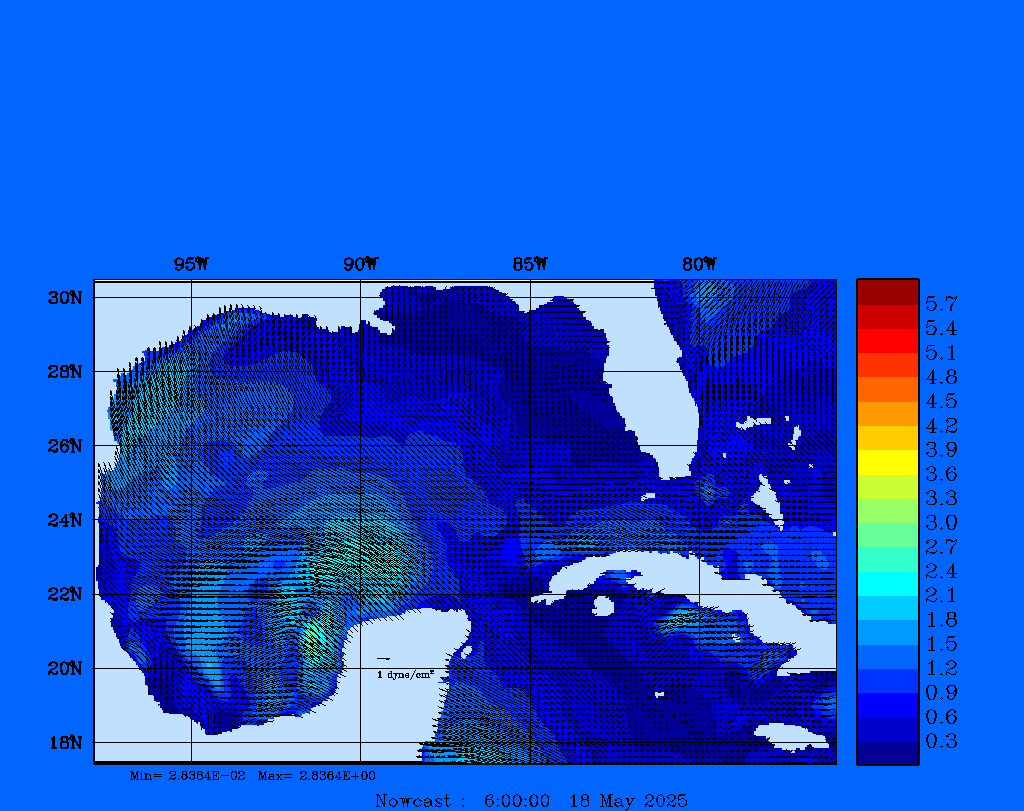The width and height of the screenshot is (1024, 811).
Task: Click the Min value text below the map
Action: coord(187,775)
